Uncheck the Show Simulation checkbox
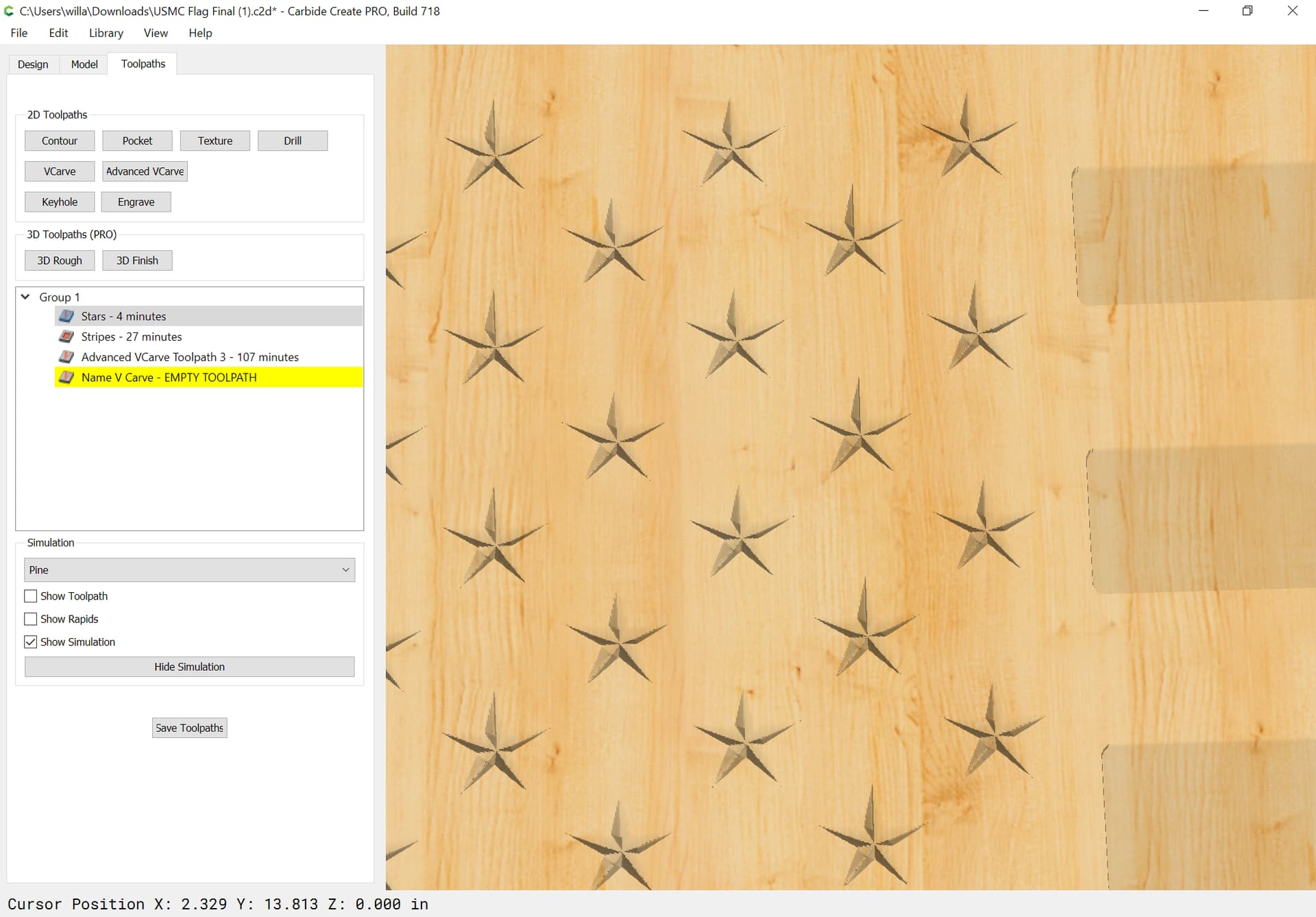 click(x=31, y=642)
